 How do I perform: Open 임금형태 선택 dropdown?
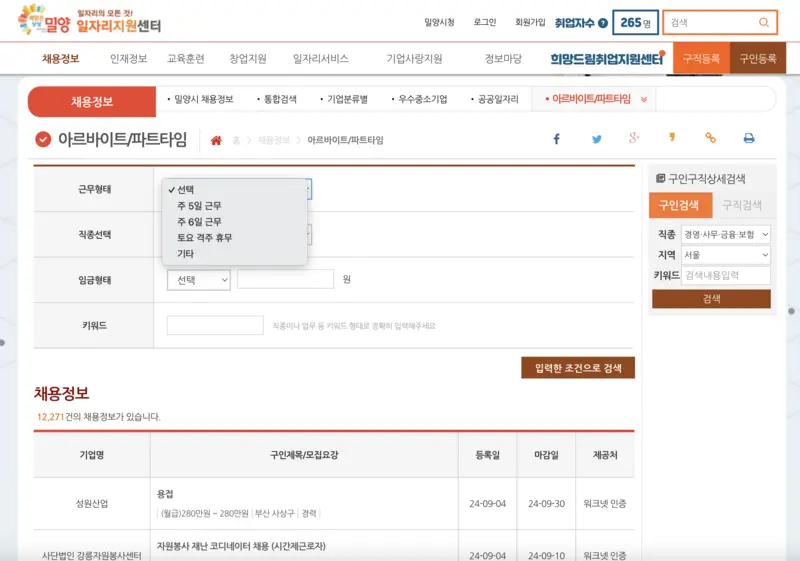pos(198,280)
